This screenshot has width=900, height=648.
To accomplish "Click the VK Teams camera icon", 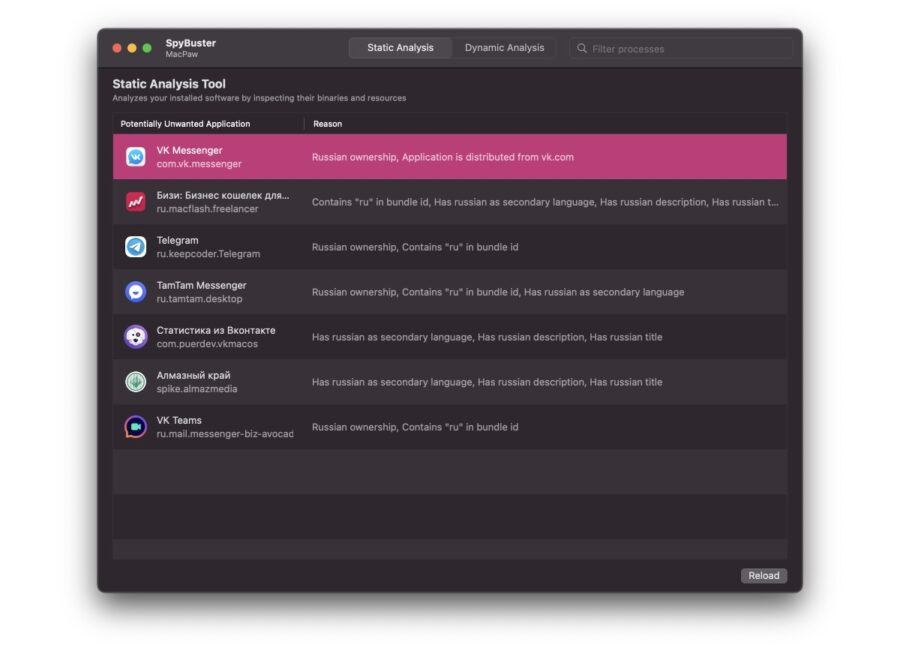I will pos(135,427).
